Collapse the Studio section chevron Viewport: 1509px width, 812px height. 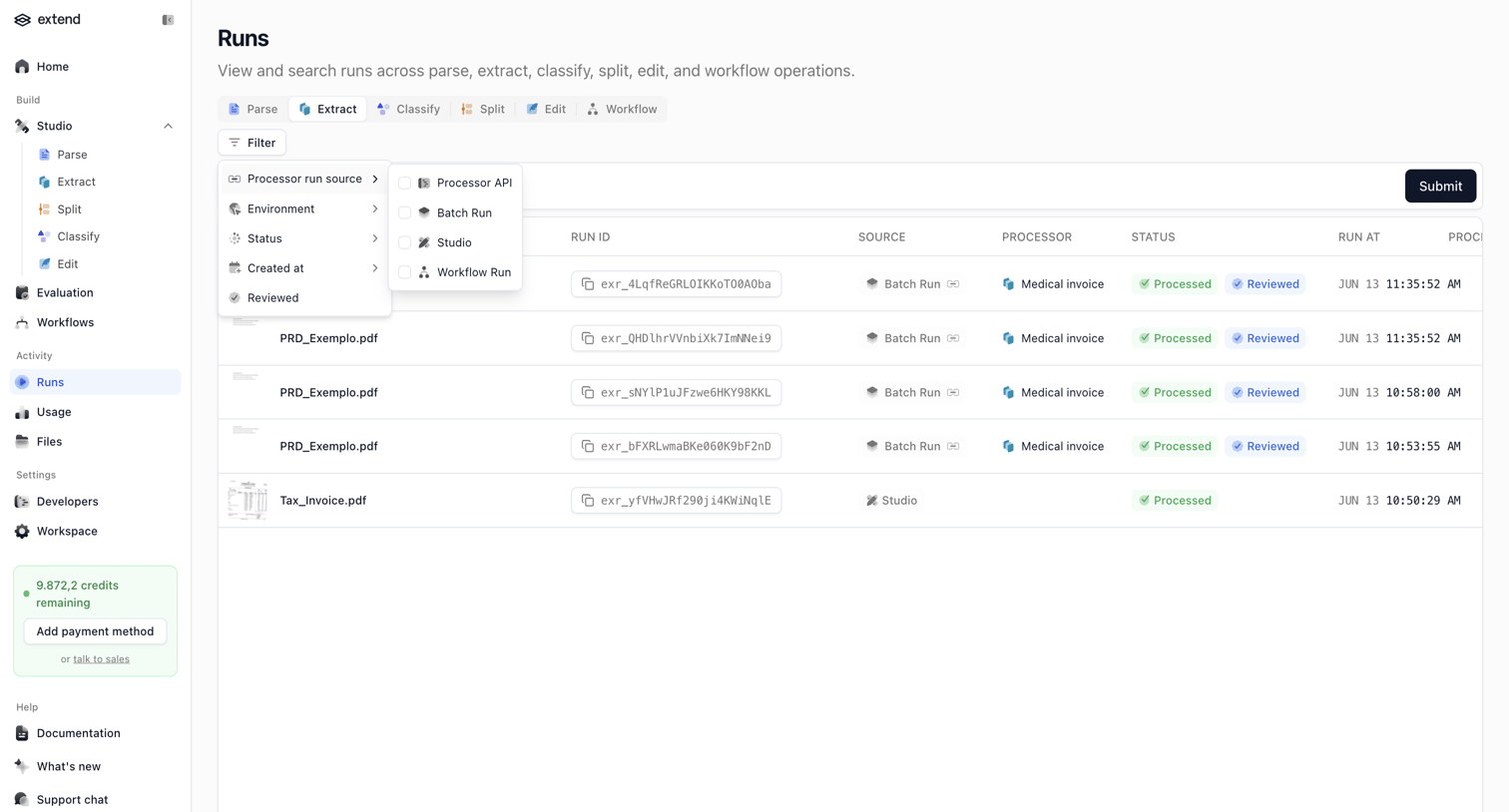point(168,127)
